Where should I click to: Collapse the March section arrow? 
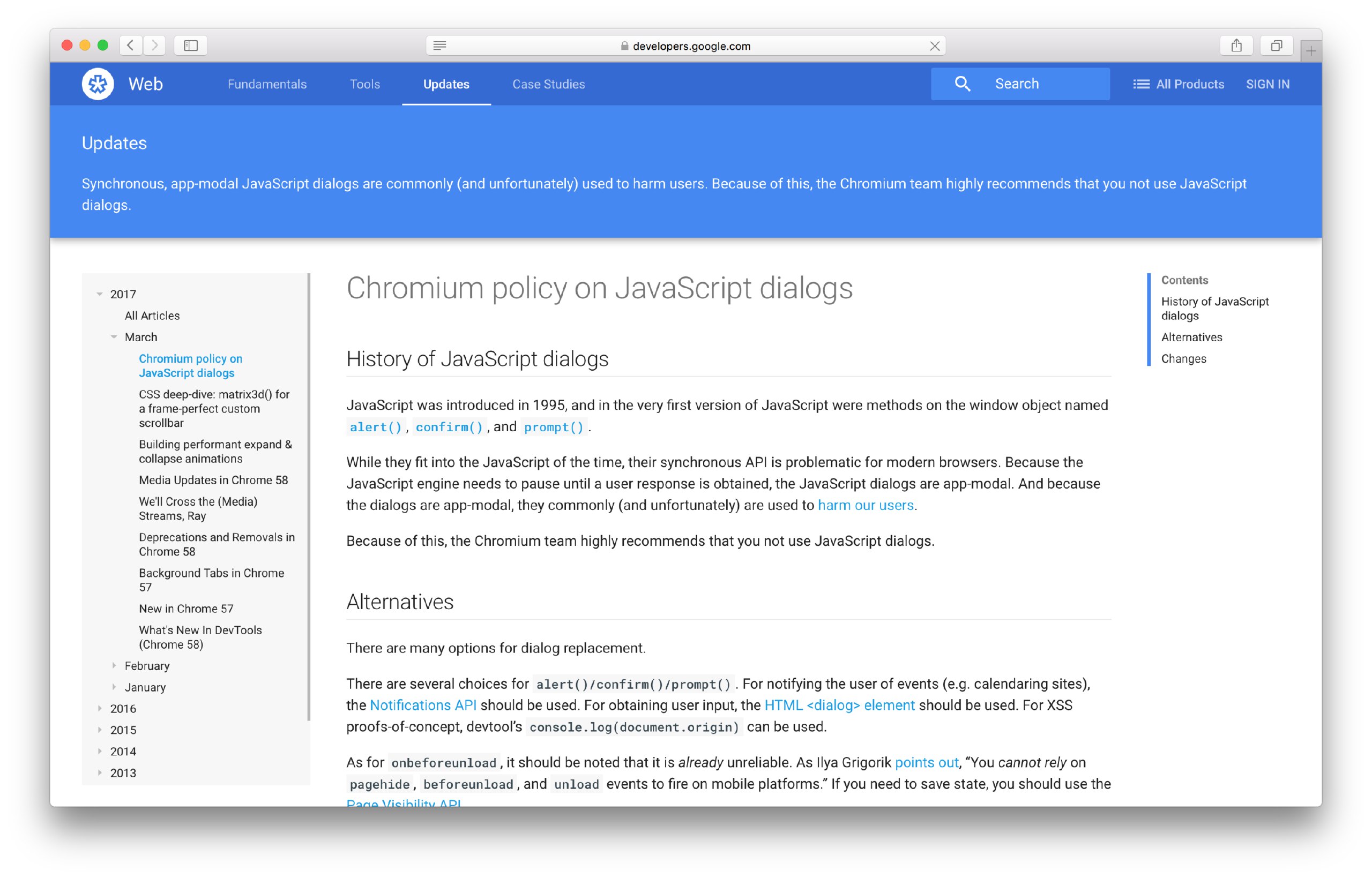(x=114, y=337)
